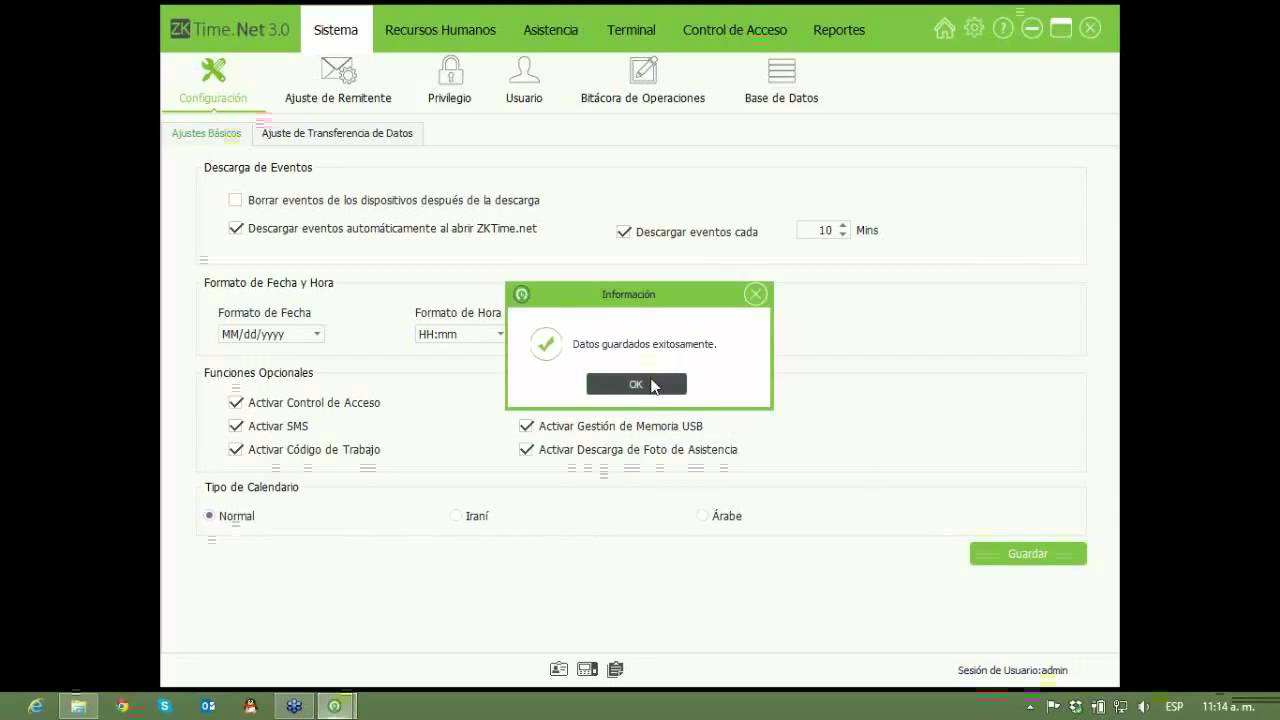Open Google Chrome from the taskbar
This screenshot has width=1280, height=720.
point(122,706)
